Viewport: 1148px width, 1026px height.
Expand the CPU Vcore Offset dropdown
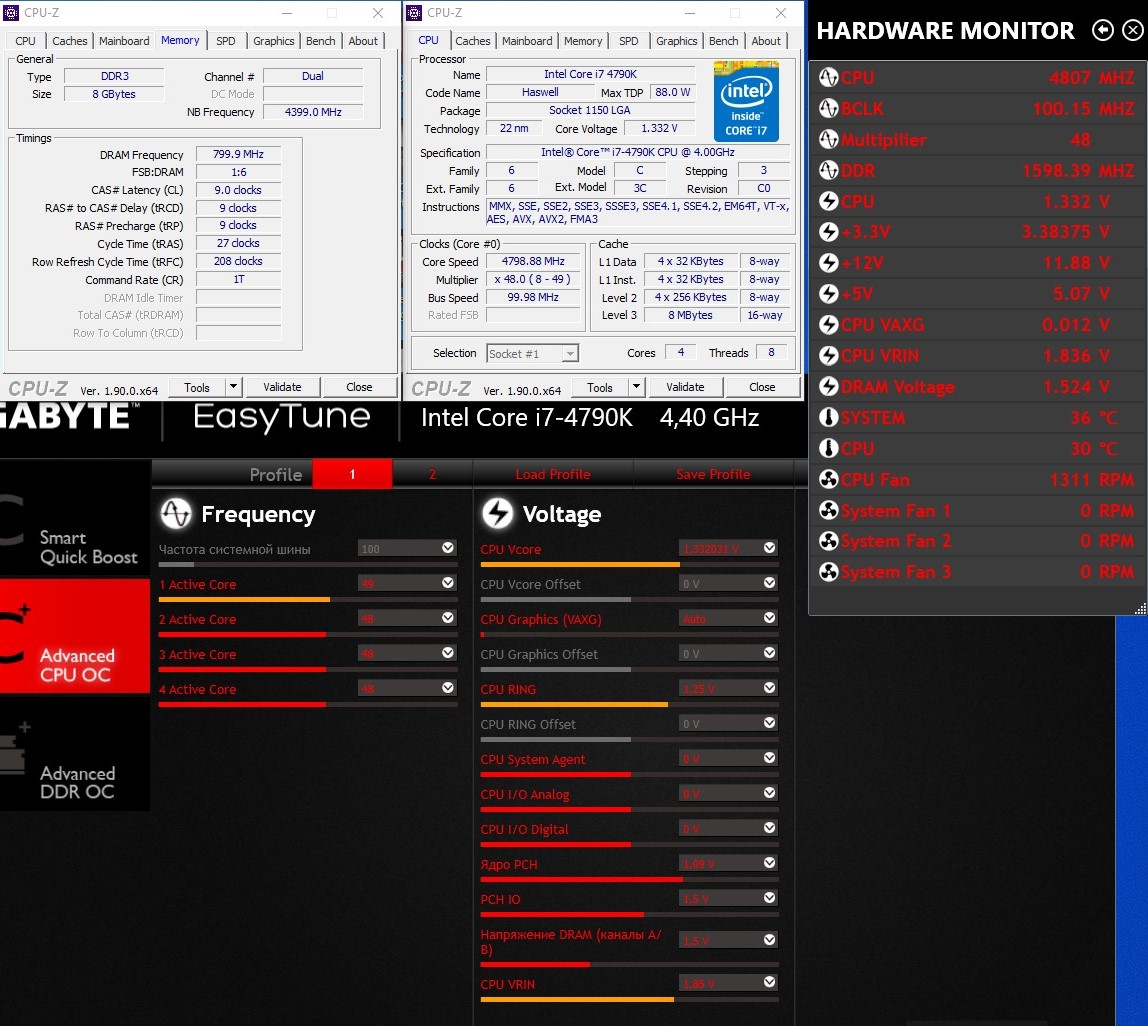point(769,583)
